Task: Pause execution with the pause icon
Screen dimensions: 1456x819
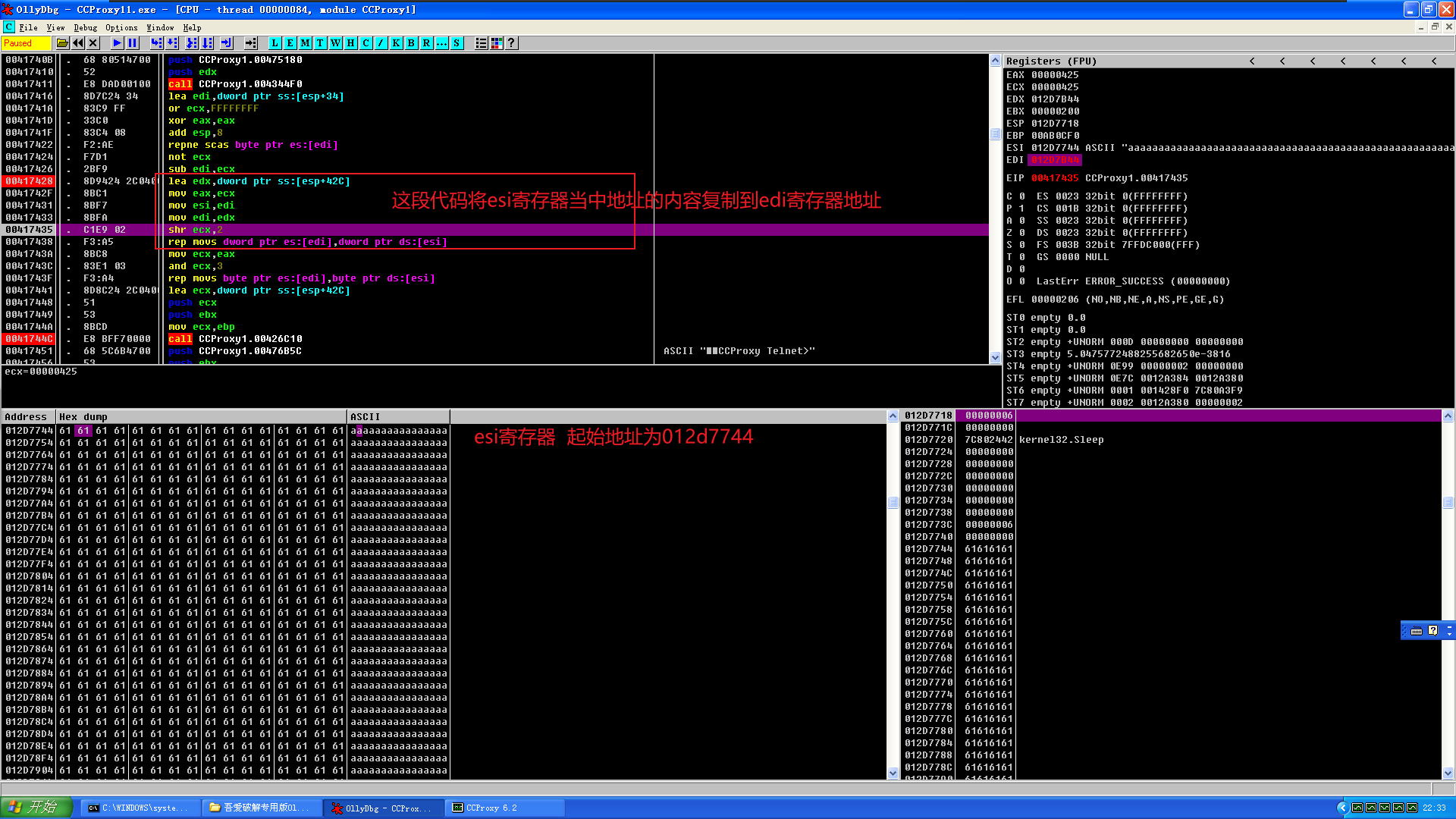Action: click(x=132, y=43)
